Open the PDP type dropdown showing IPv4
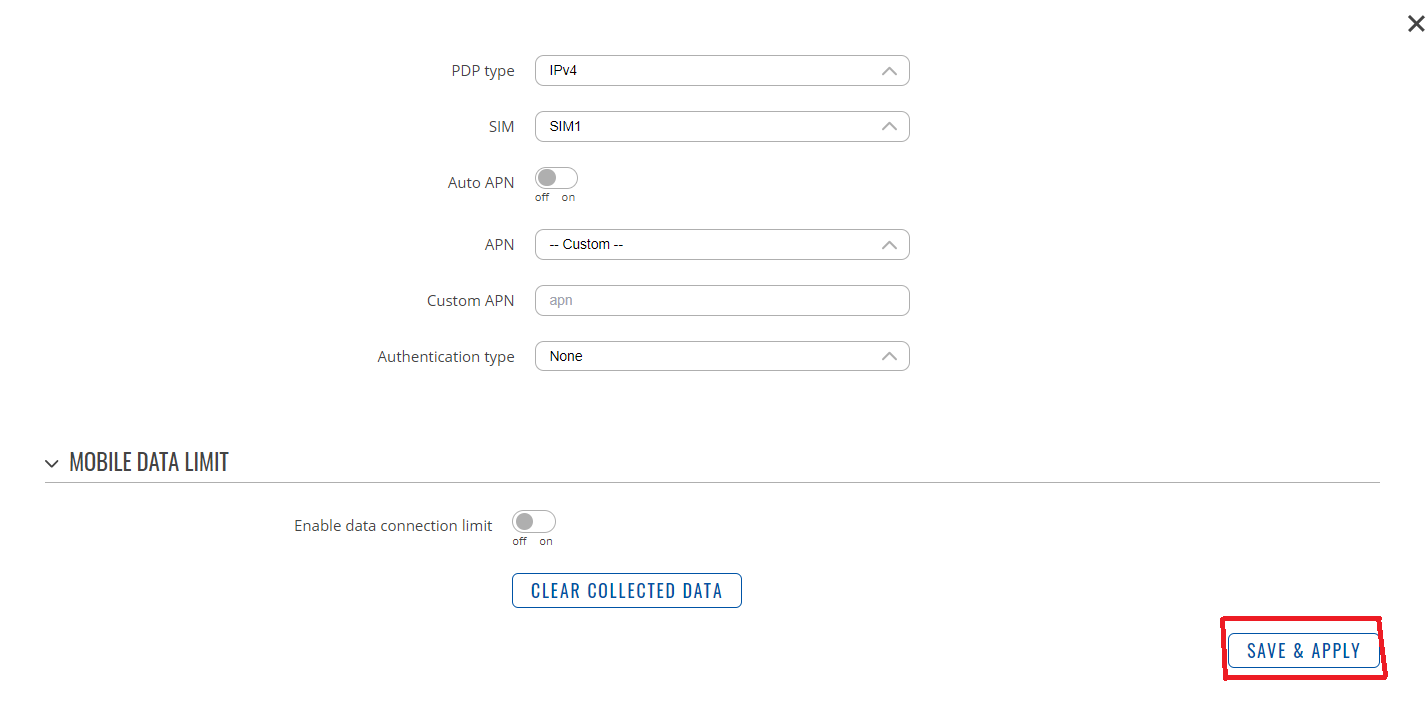 tap(710, 71)
